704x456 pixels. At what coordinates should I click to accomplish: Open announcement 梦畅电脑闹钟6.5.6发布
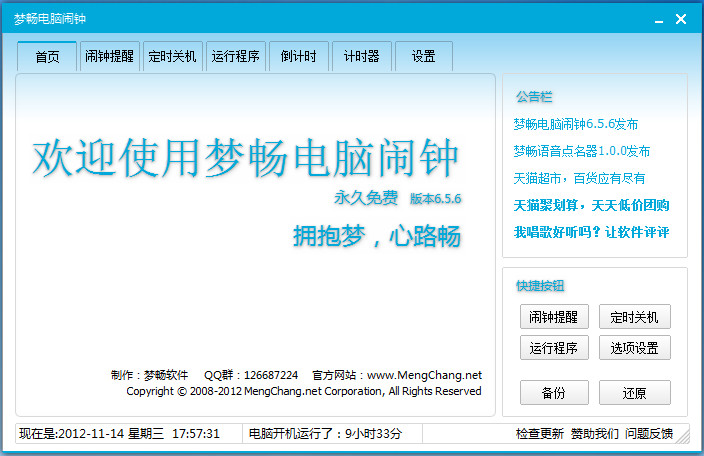(576, 124)
